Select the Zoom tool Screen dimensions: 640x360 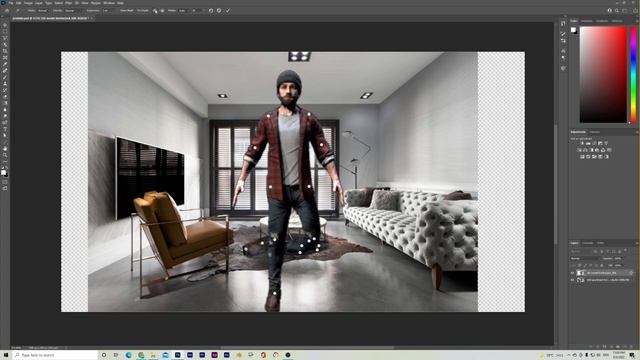[5, 155]
